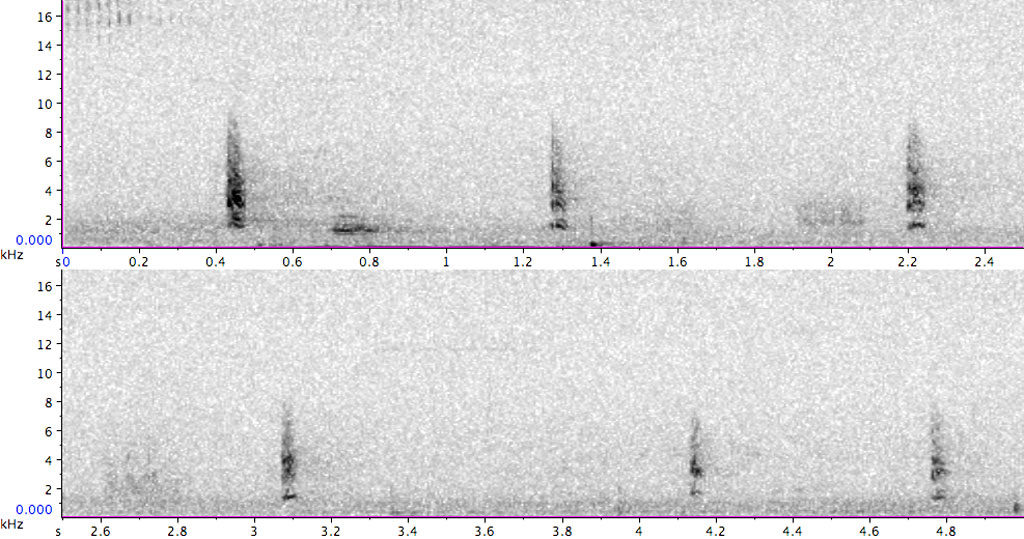1024x539 pixels.
Task: Click the 3.6 time-axis label
Action: tap(485, 532)
